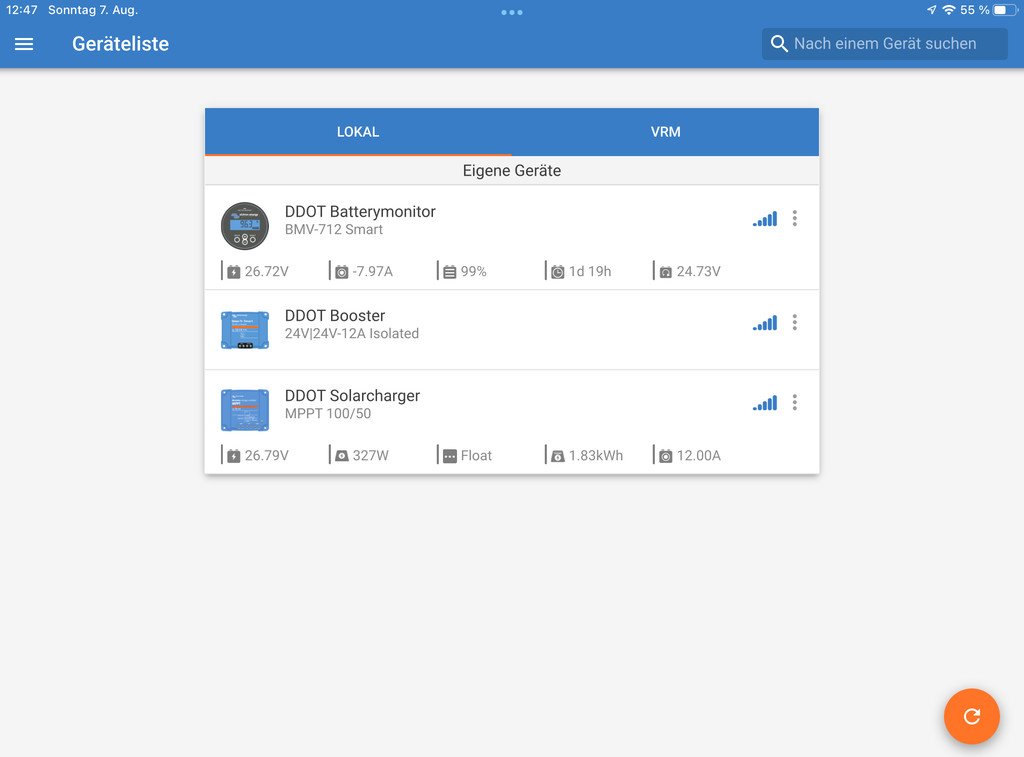Click the Geräteliste page title
1024x757 pixels.
click(120, 44)
